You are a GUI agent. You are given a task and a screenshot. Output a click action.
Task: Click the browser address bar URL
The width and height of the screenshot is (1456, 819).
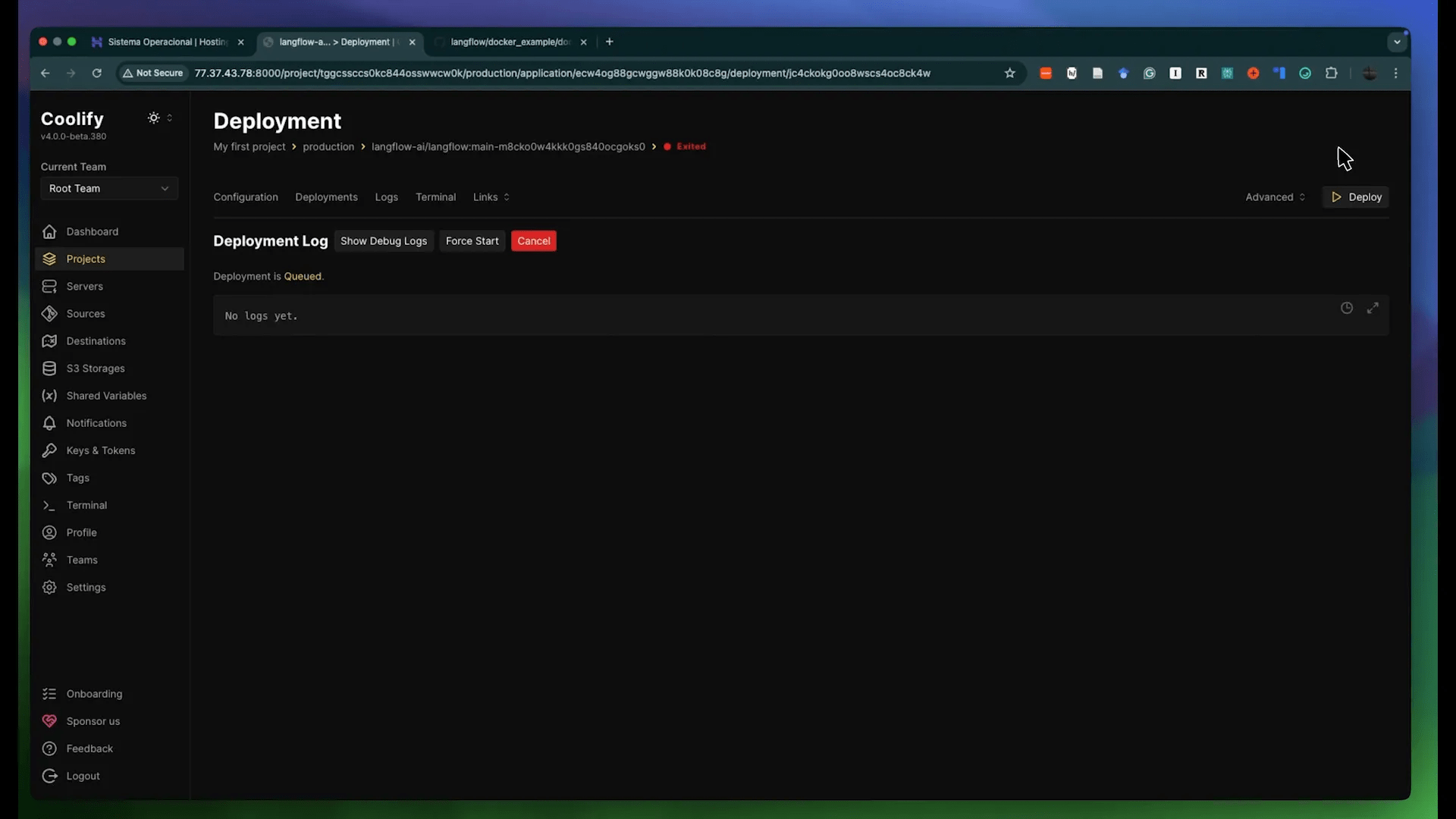click(x=562, y=73)
